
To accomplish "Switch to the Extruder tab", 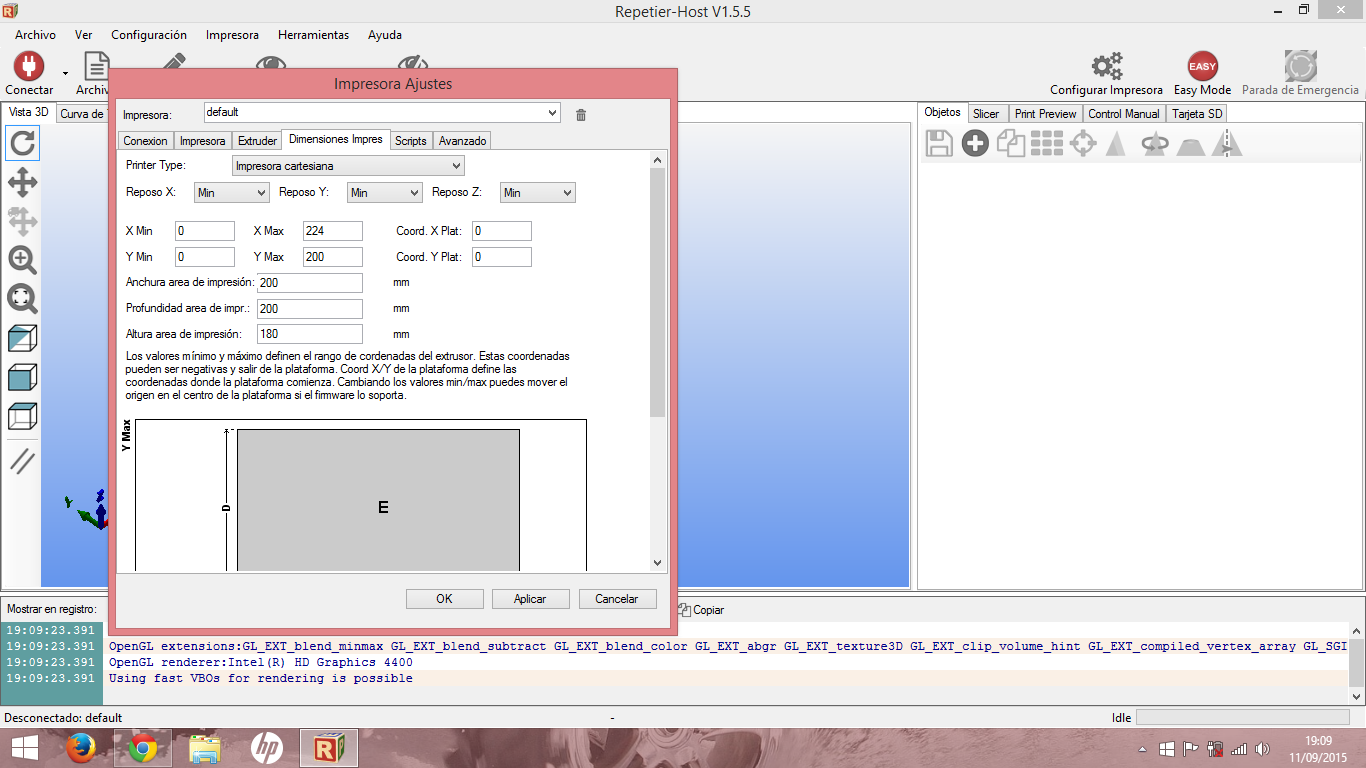I will point(257,141).
